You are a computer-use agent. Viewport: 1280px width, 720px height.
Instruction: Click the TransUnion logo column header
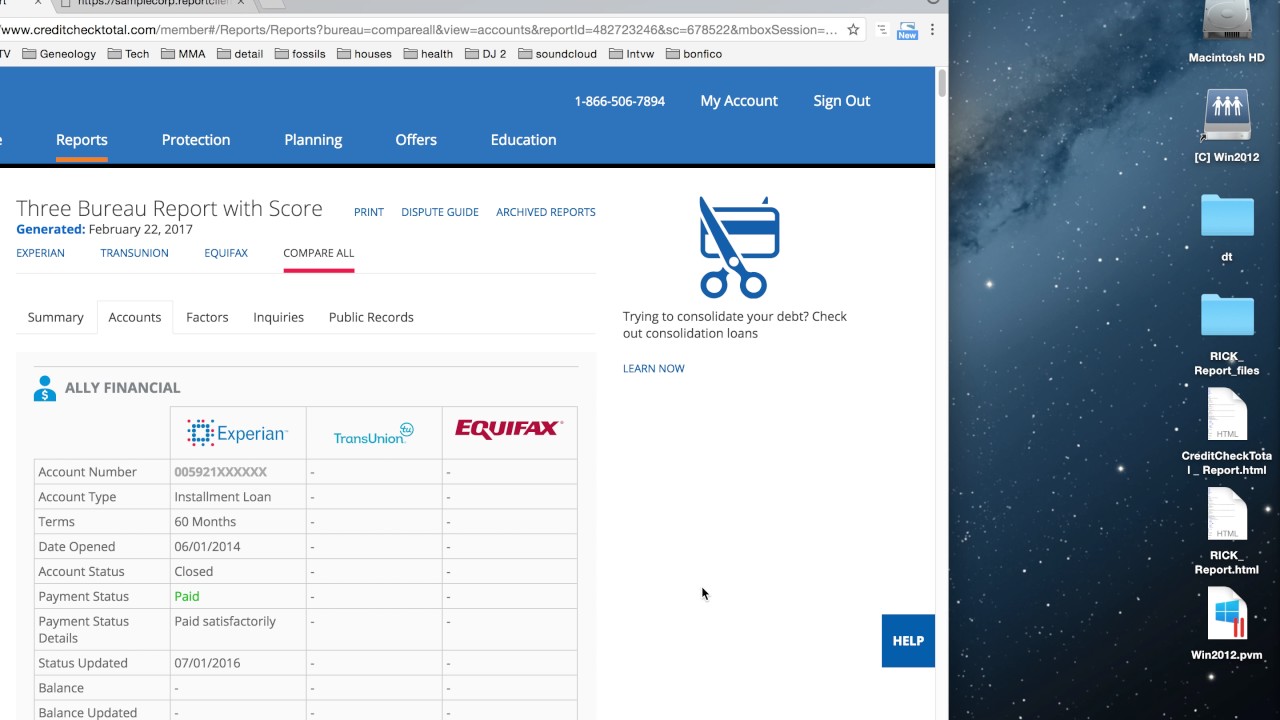(373, 434)
